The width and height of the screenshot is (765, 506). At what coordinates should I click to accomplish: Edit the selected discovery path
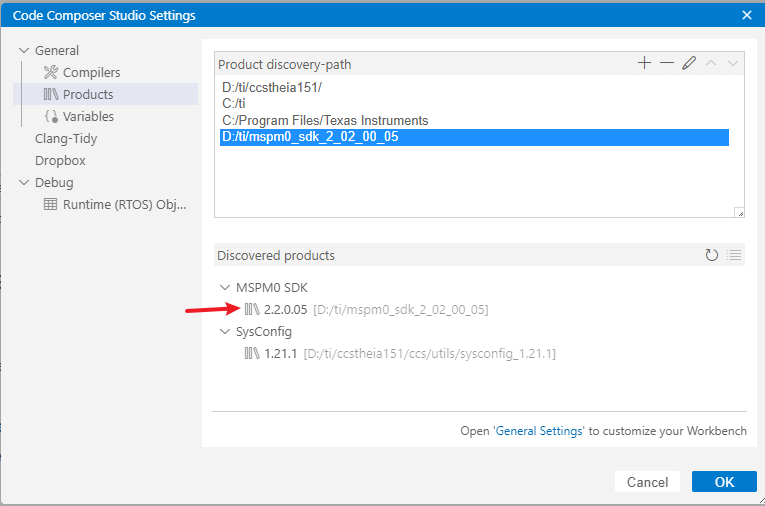click(688, 63)
